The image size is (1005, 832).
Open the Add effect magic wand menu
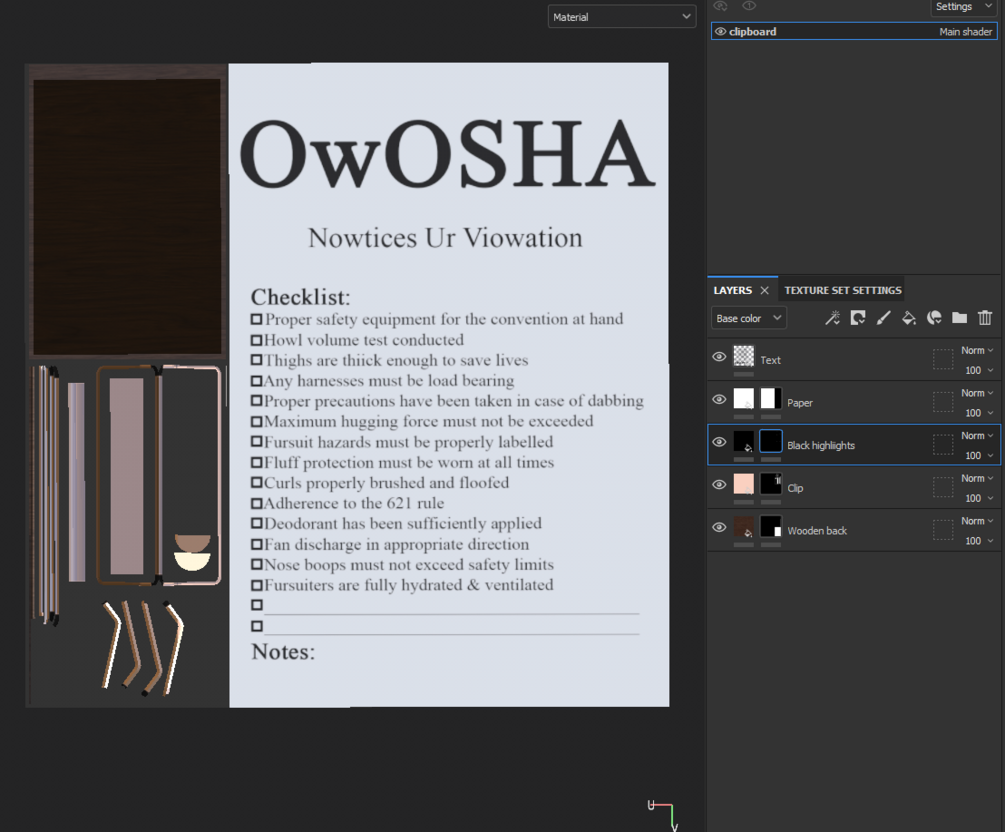833,318
